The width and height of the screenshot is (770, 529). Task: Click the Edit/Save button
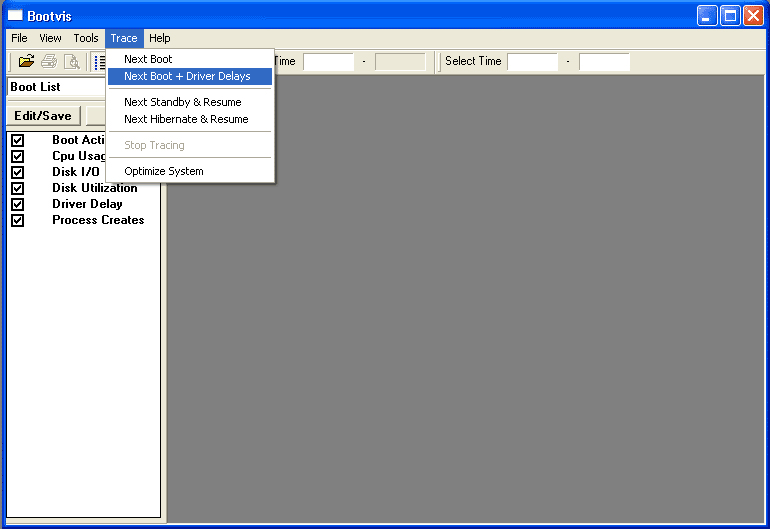pos(44,116)
